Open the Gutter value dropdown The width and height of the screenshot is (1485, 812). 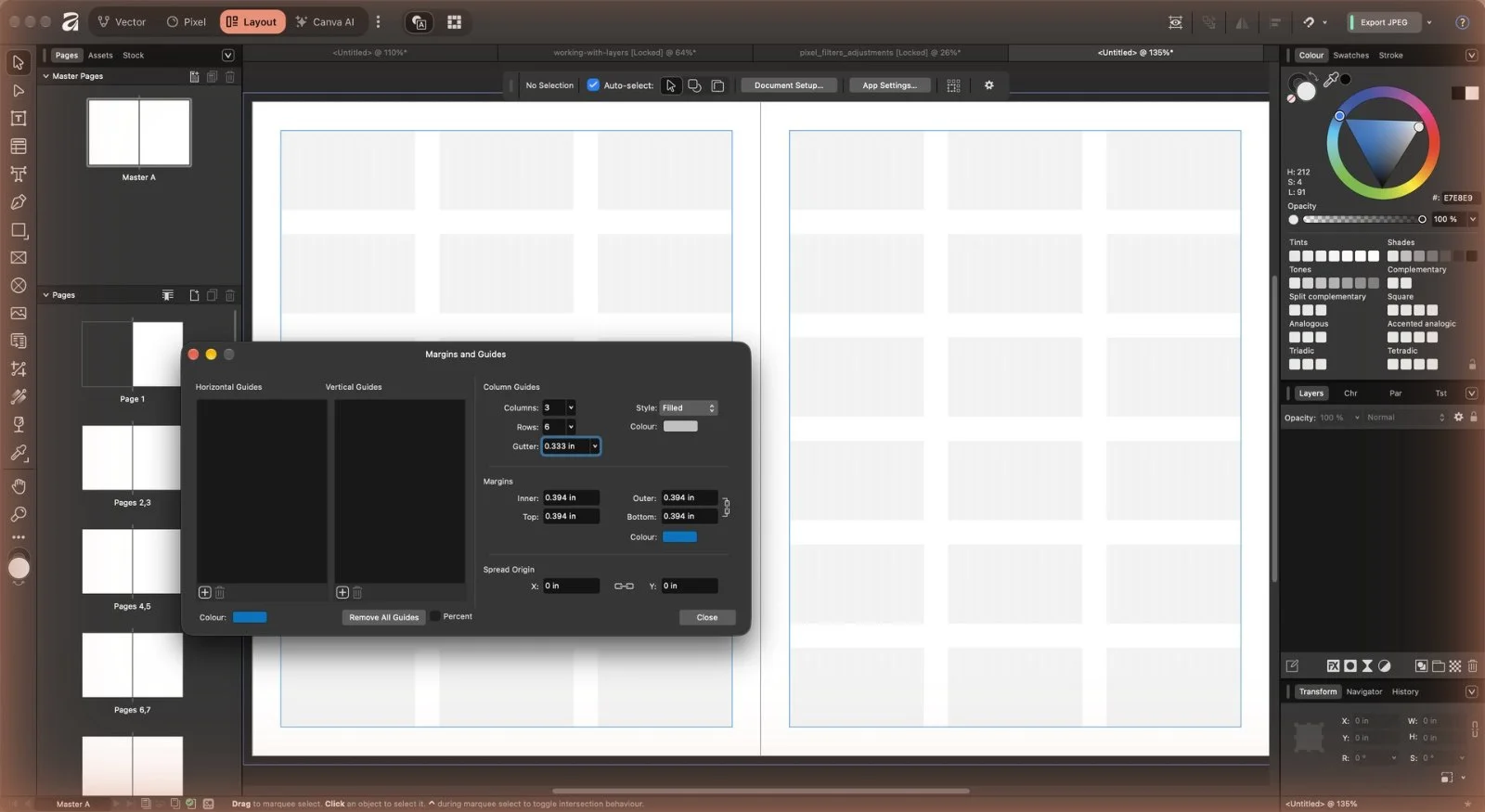coord(595,446)
